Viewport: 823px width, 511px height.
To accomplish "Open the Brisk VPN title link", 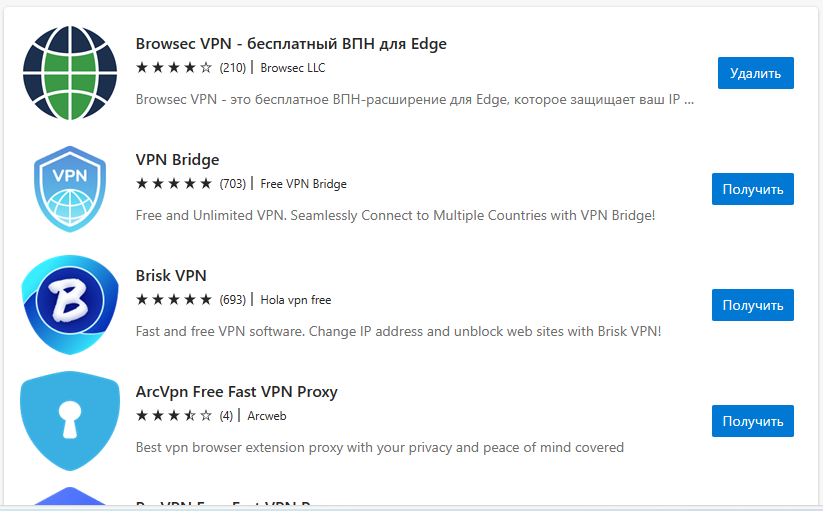I will coord(171,275).
